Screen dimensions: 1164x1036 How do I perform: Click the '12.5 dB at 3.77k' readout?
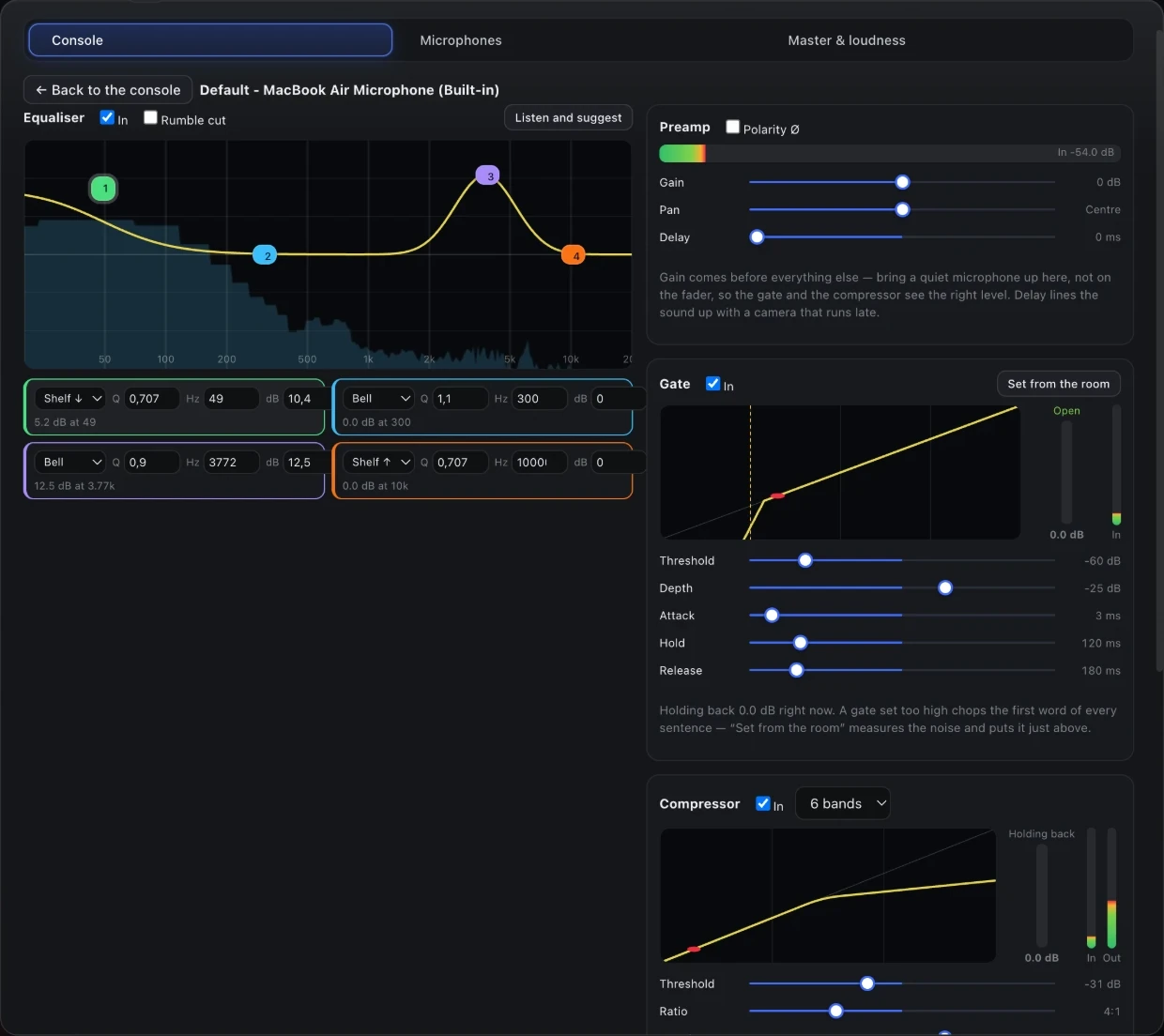(x=74, y=486)
